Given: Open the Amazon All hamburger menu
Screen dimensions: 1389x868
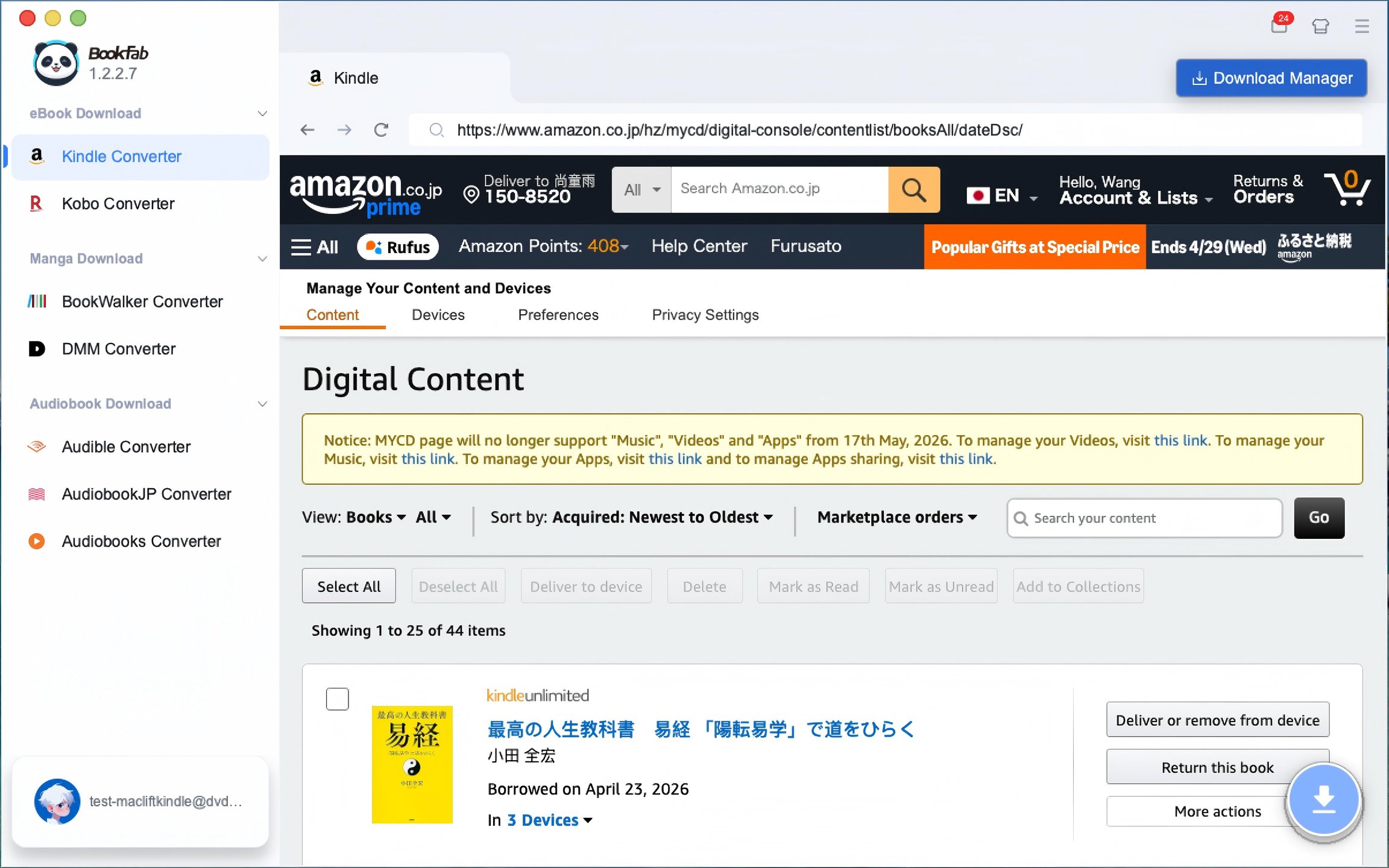Looking at the screenshot, I should pos(314,247).
